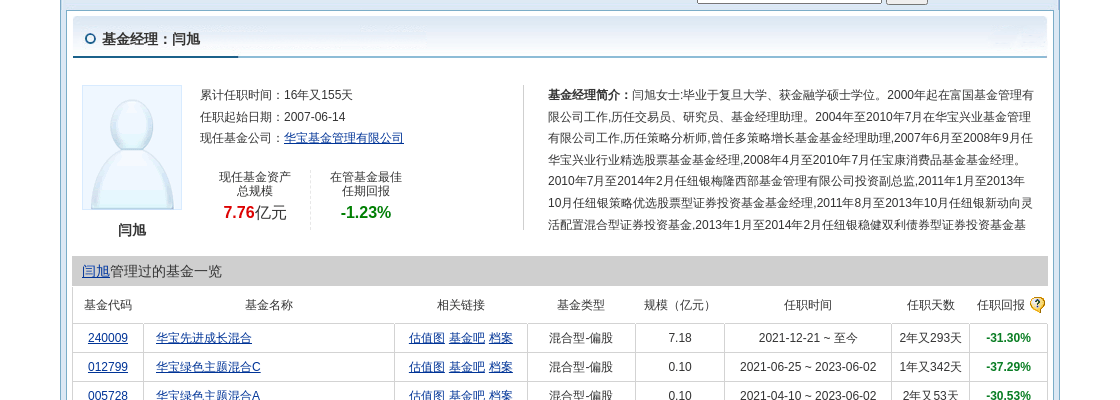1120x400 pixels.
Task: Open 基金吧 for 华宝先进成长混合
Action: [466, 338]
